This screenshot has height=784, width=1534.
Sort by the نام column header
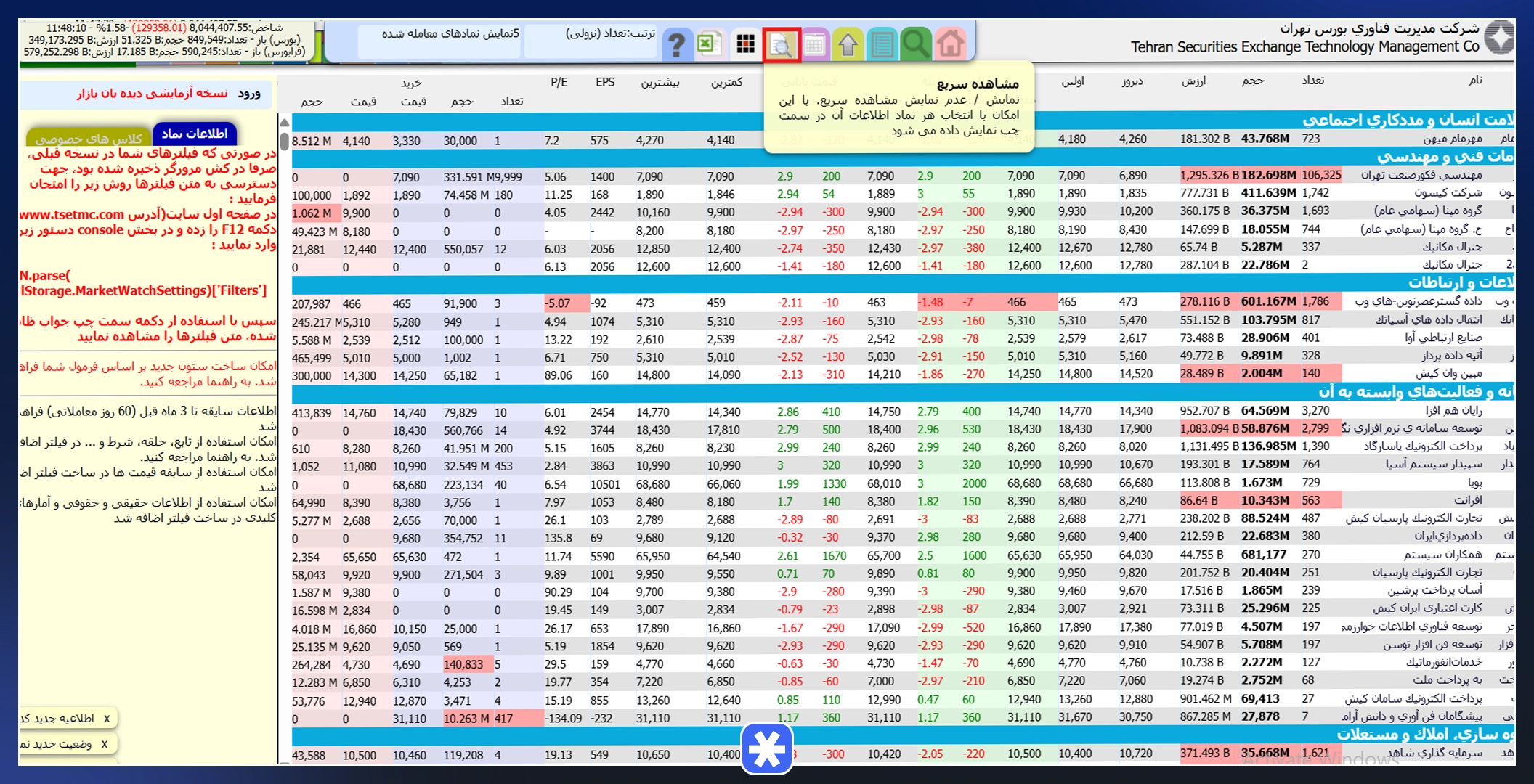1475,80
